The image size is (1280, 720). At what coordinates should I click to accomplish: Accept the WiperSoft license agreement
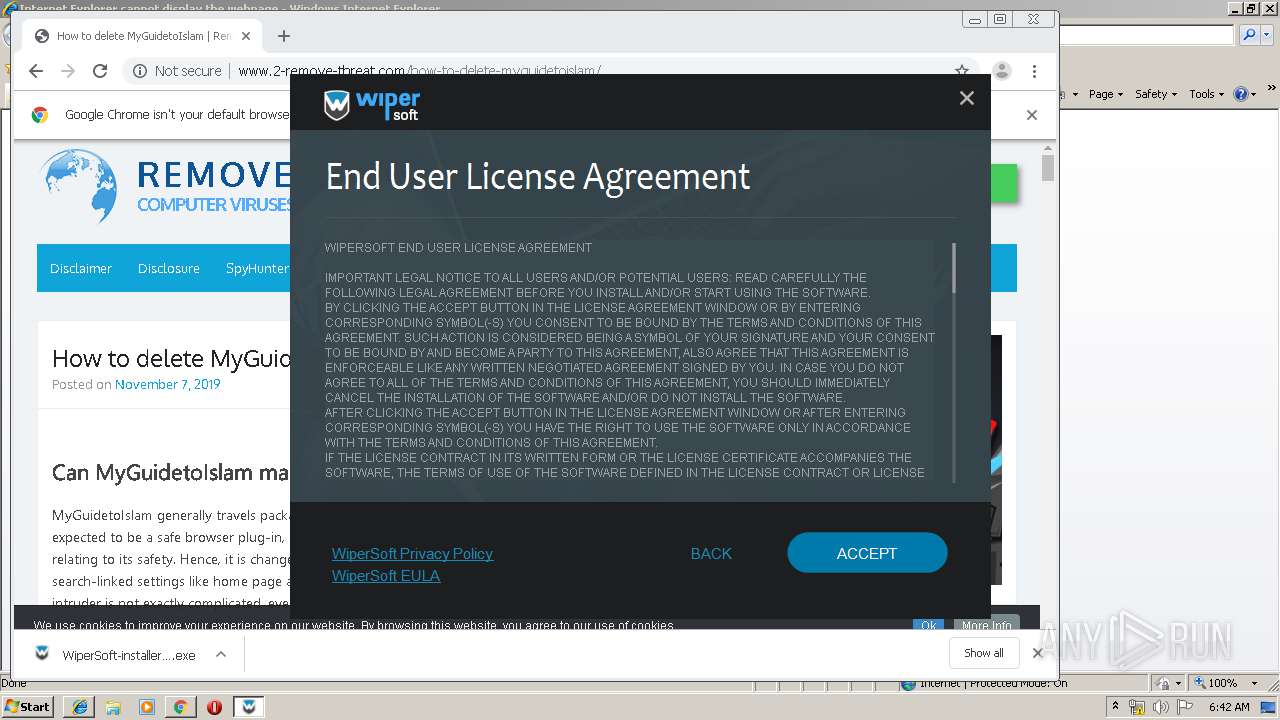[x=867, y=553]
